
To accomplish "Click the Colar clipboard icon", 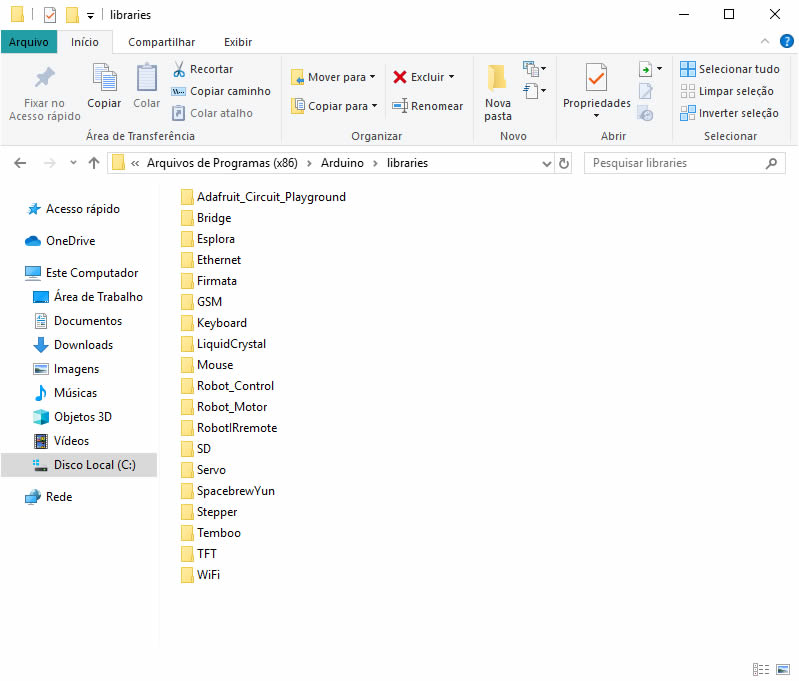I will coord(147,77).
